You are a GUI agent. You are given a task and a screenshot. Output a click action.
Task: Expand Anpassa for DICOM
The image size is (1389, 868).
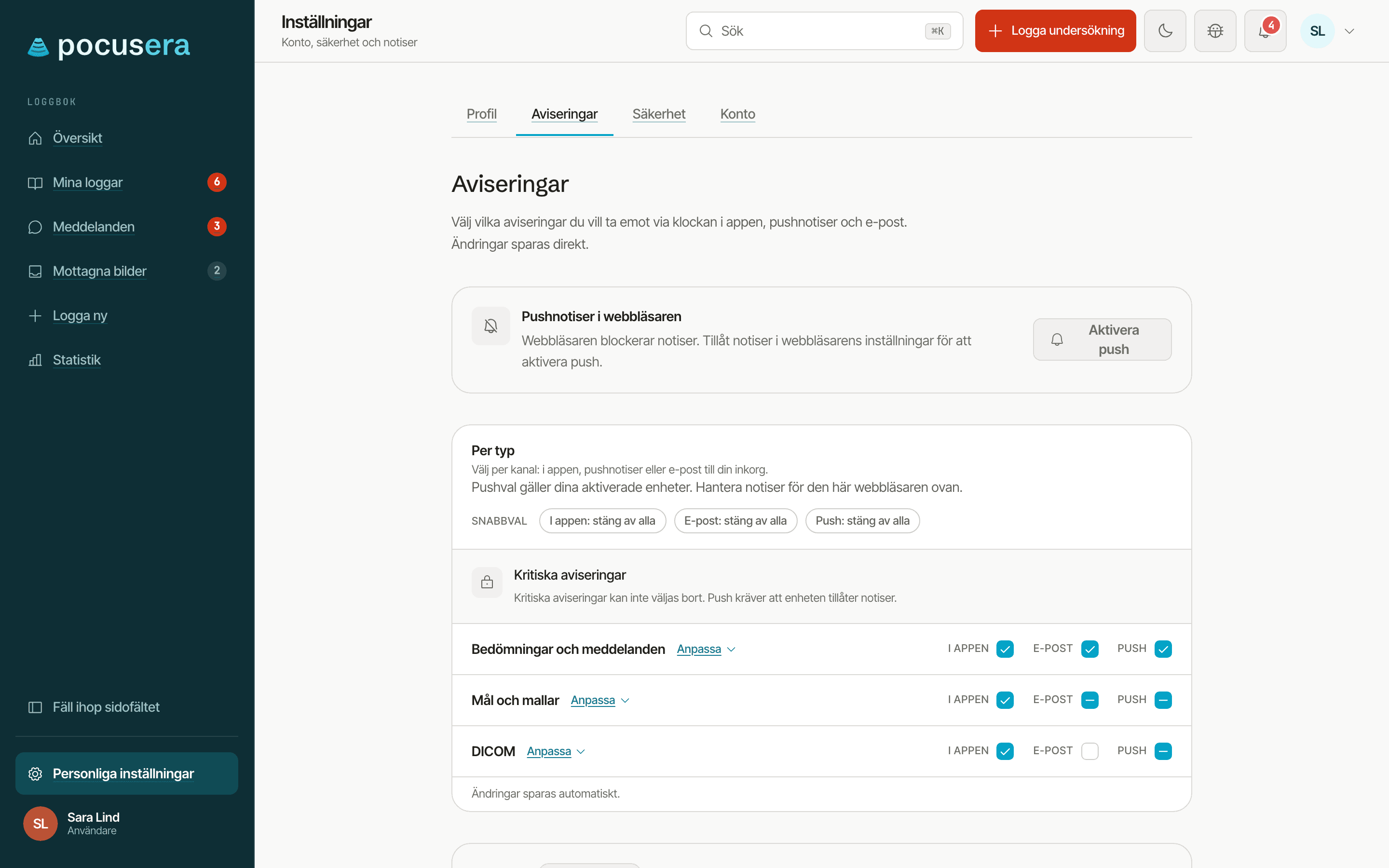click(x=556, y=751)
